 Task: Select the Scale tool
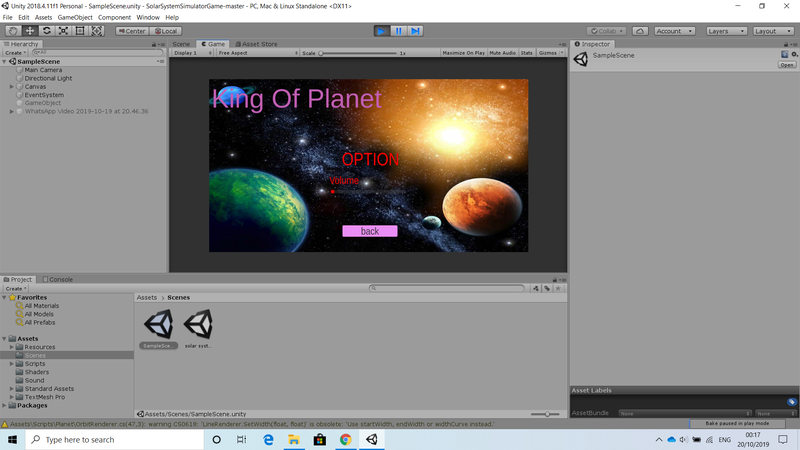pos(63,31)
